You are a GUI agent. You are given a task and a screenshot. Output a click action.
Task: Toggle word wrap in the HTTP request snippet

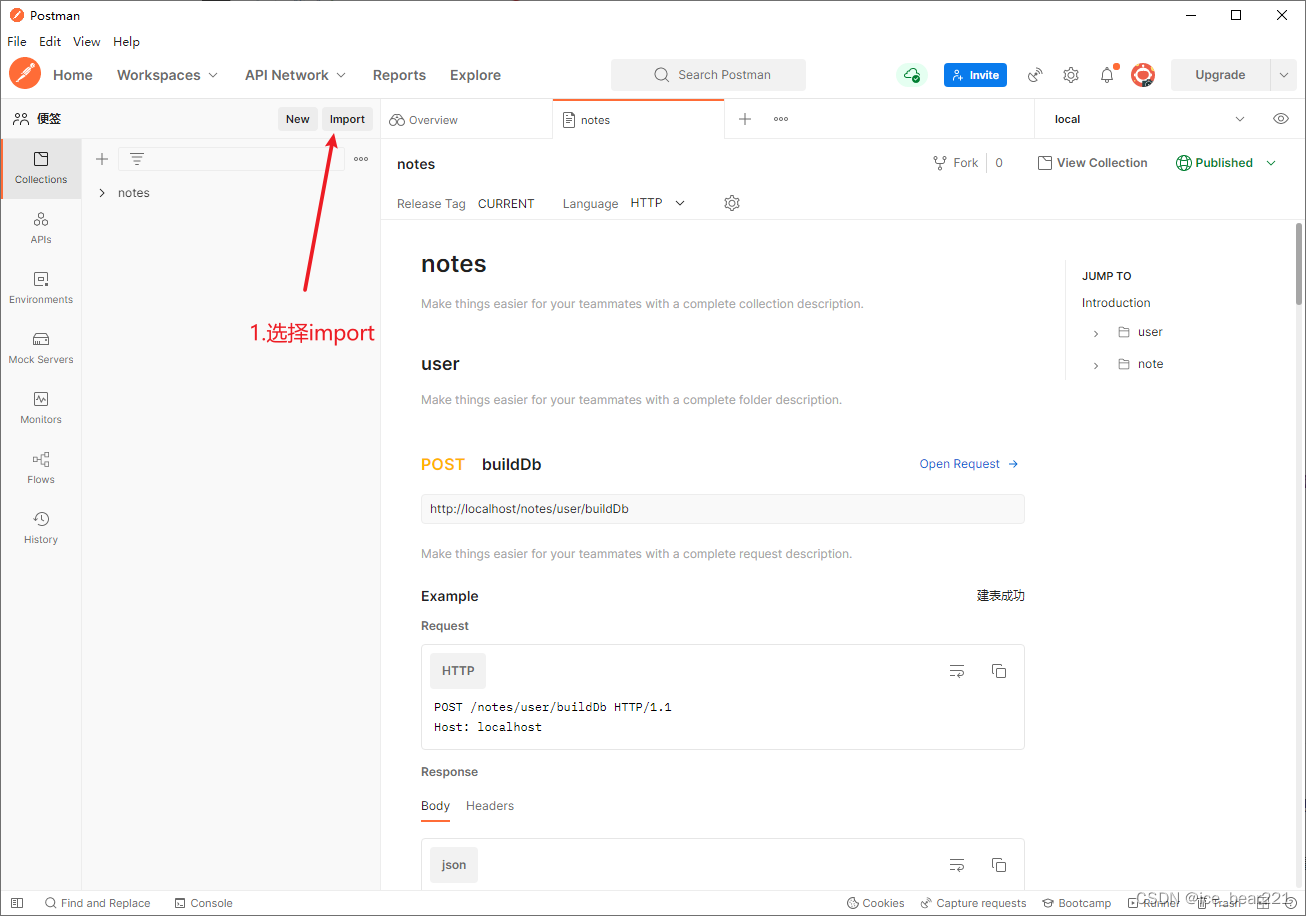coord(957,671)
